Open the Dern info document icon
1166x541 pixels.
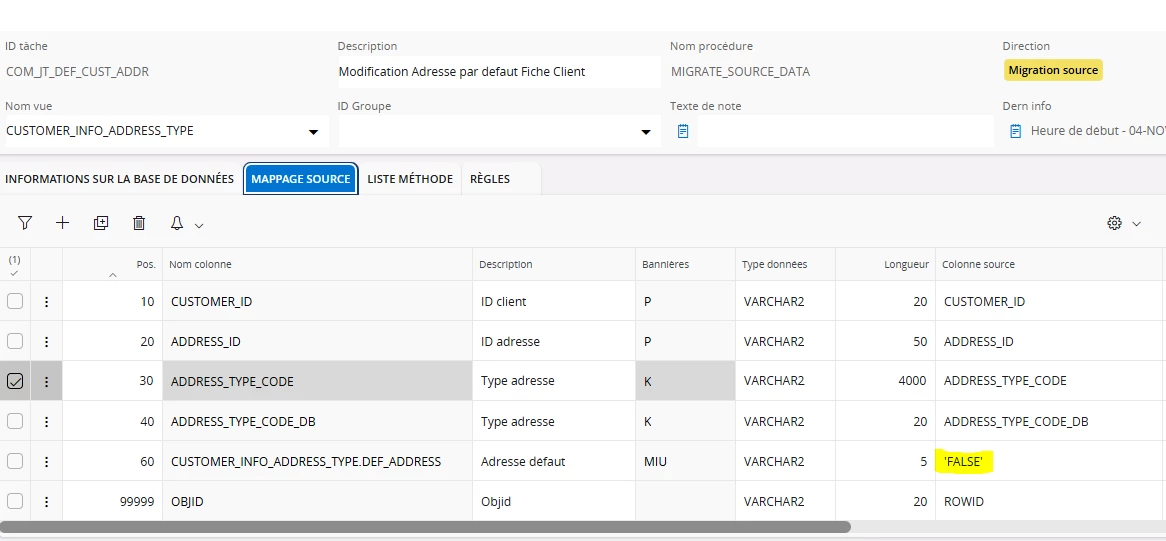(1015, 131)
